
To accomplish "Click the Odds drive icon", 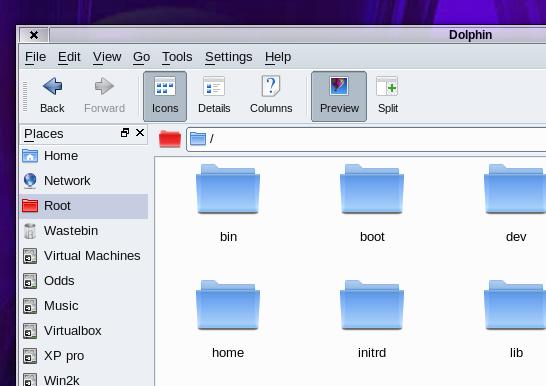I will pos(30,281).
